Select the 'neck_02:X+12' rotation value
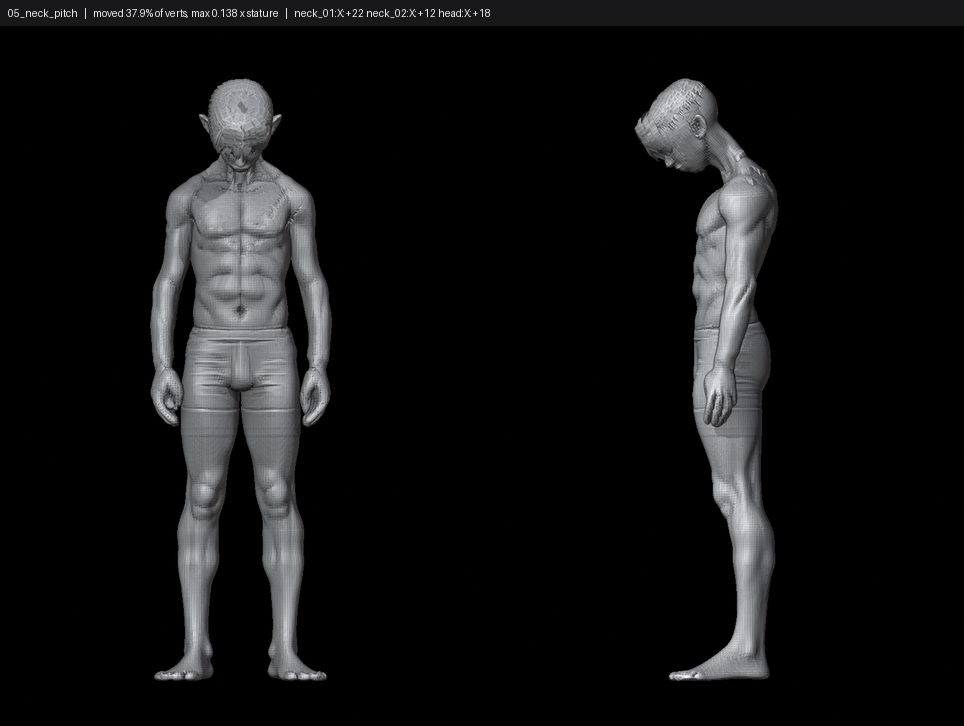This screenshot has height=726, width=964. pyautogui.click(x=401, y=13)
